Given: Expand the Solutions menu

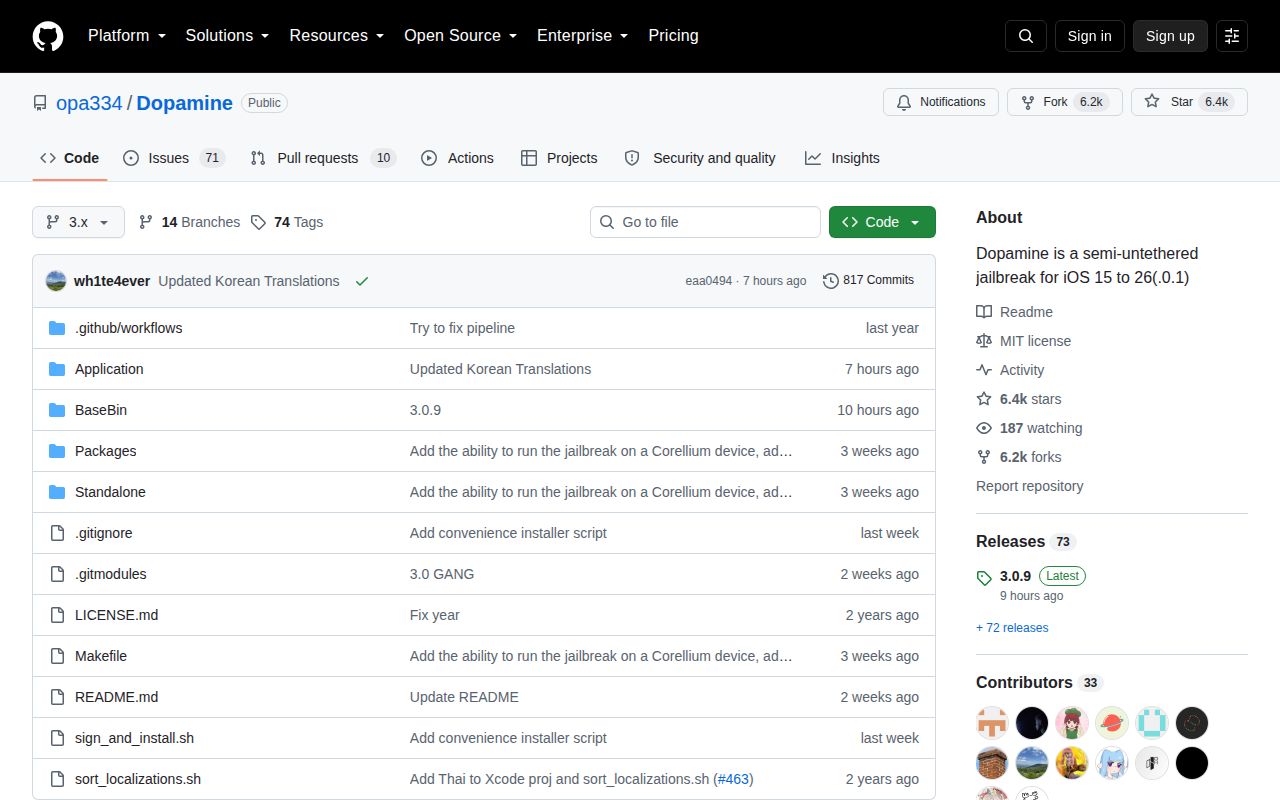Looking at the screenshot, I should [228, 35].
